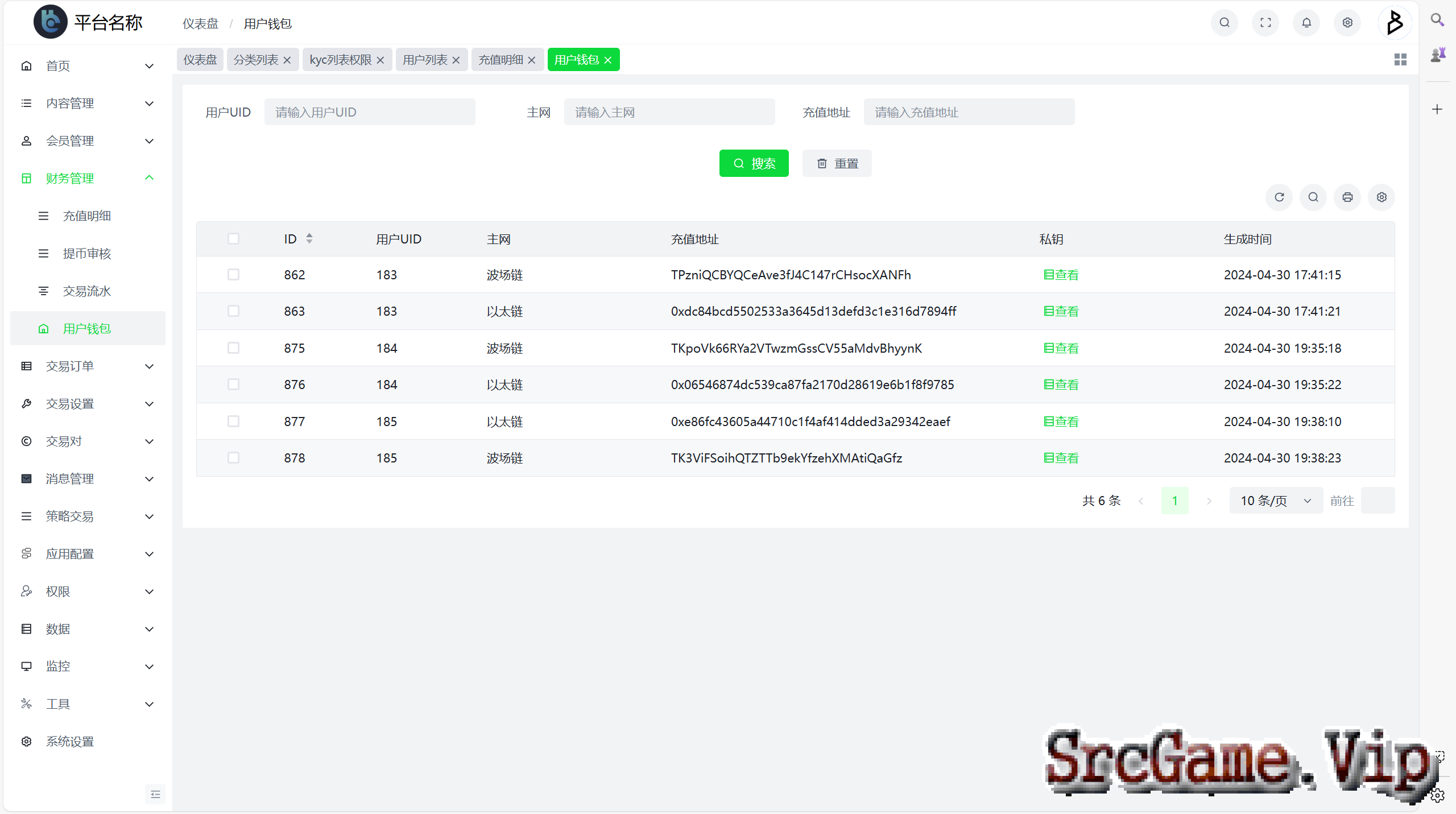Image resolution: width=1456 pixels, height=814 pixels.
Task: Open header settings gear
Action: 1347,23
